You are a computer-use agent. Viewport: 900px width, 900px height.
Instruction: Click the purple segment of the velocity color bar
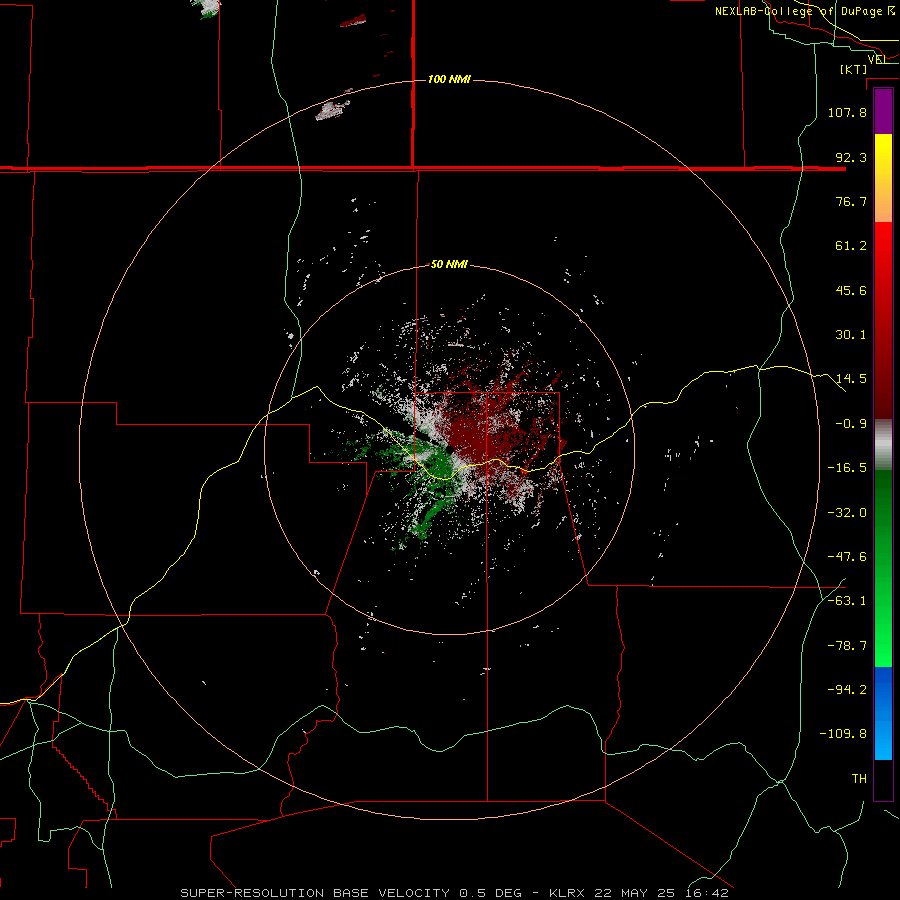pos(883,112)
